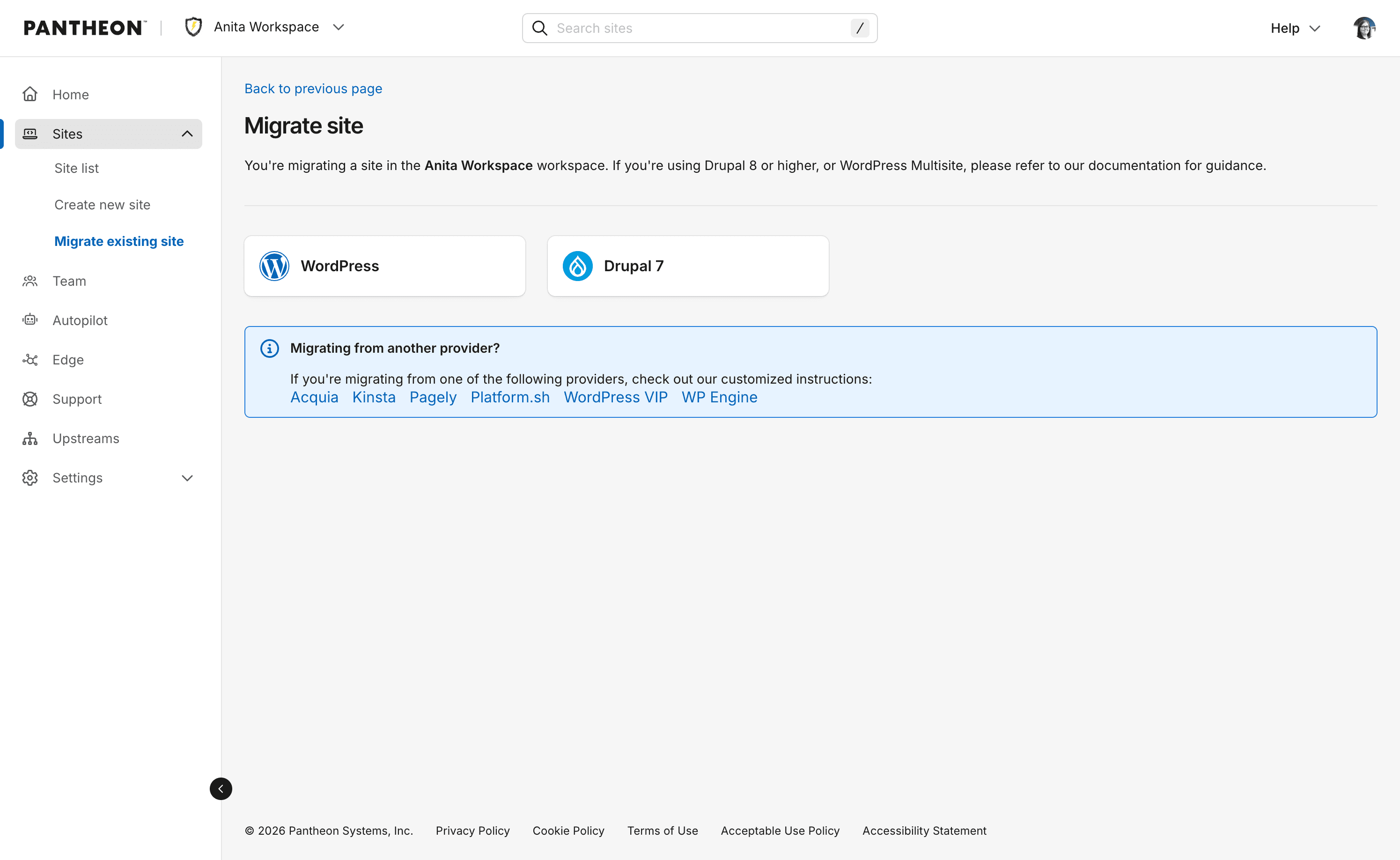Open Acquia migration instructions
1400x860 pixels.
[x=314, y=397]
